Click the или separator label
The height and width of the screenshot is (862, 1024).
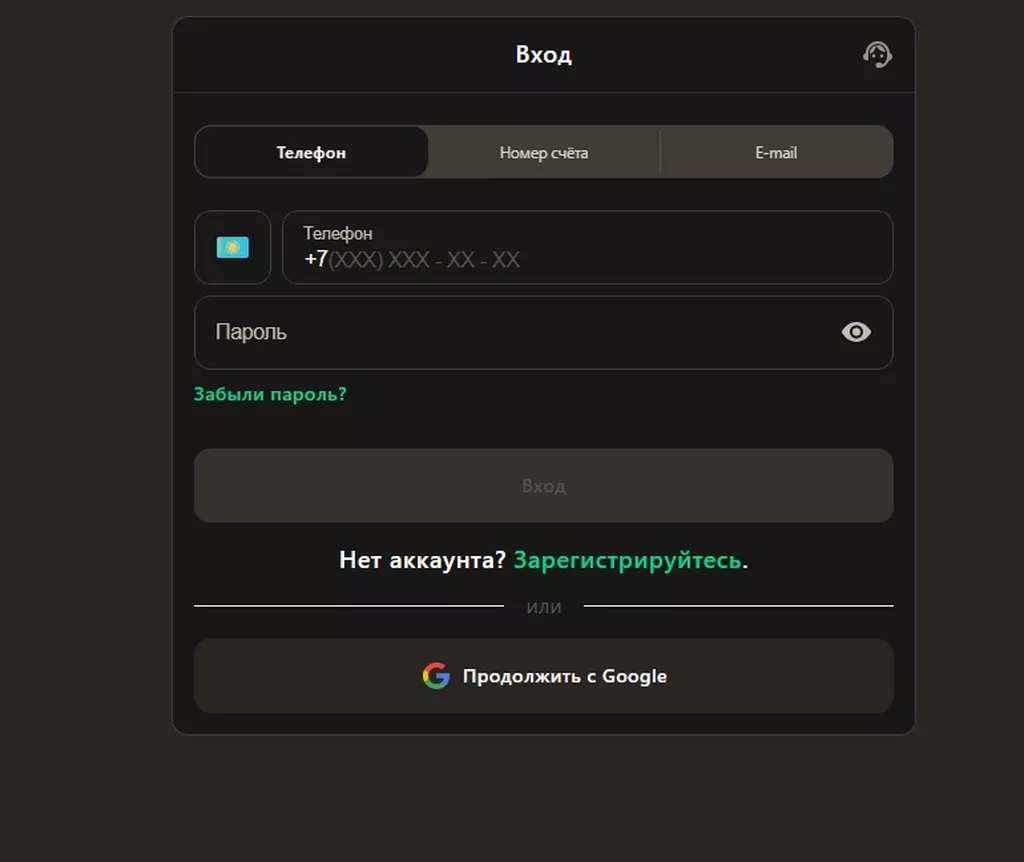tap(544, 607)
